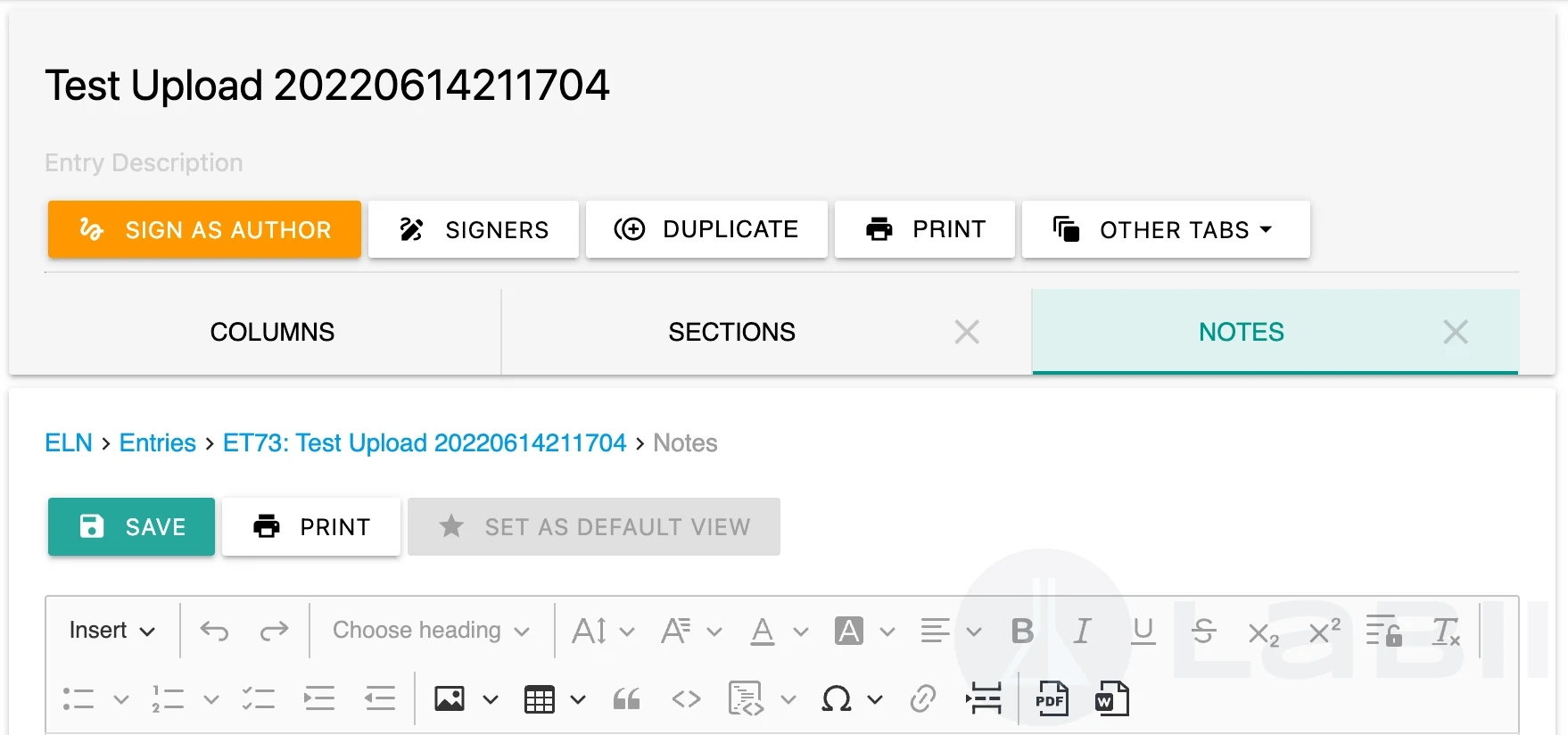Switch to the Columns tab
This screenshot has width=1568, height=735.
[x=272, y=332]
